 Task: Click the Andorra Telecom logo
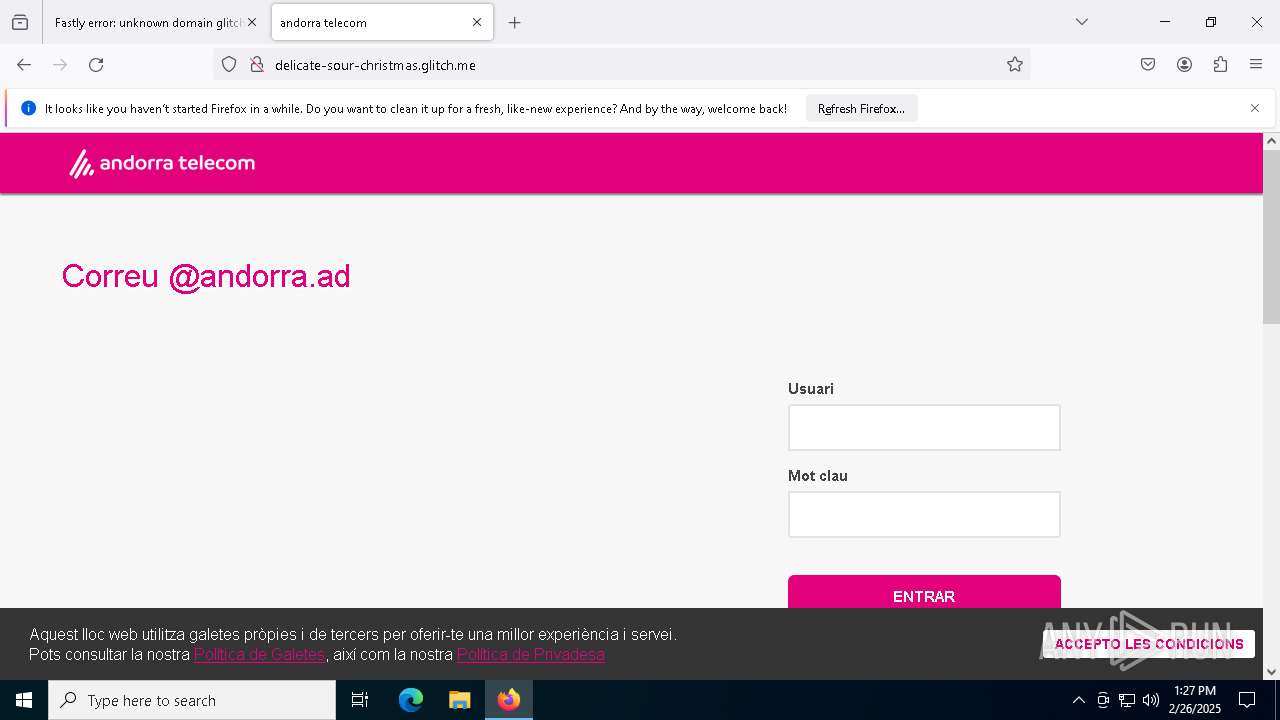[162, 163]
